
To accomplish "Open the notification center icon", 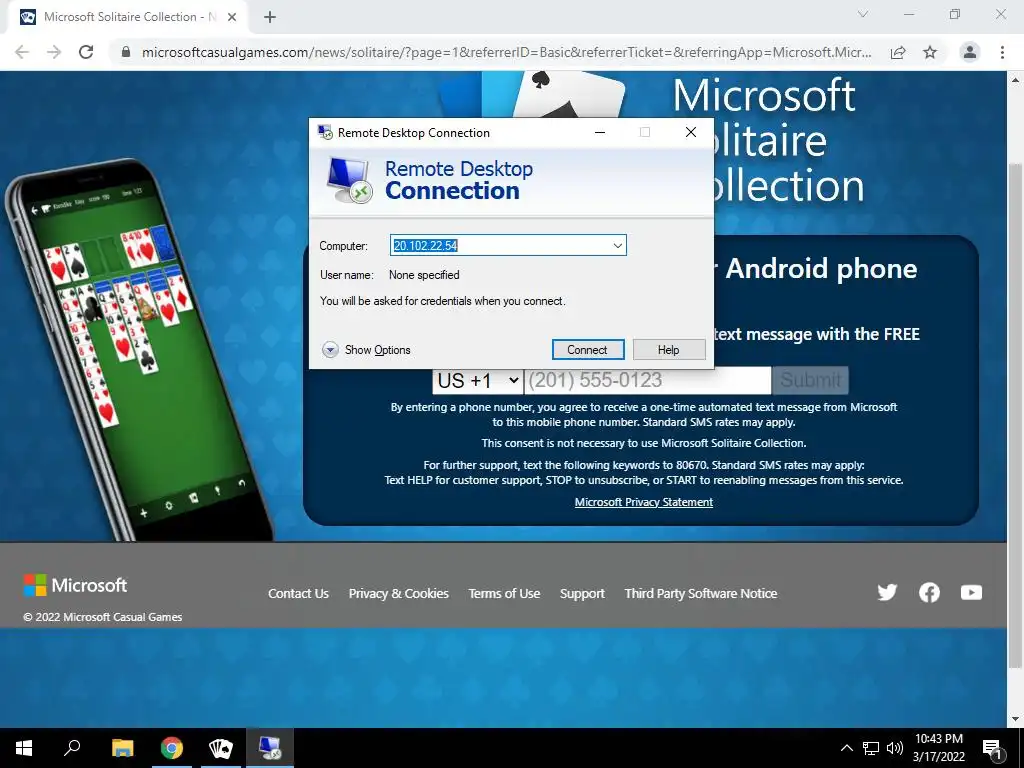I will 993,748.
